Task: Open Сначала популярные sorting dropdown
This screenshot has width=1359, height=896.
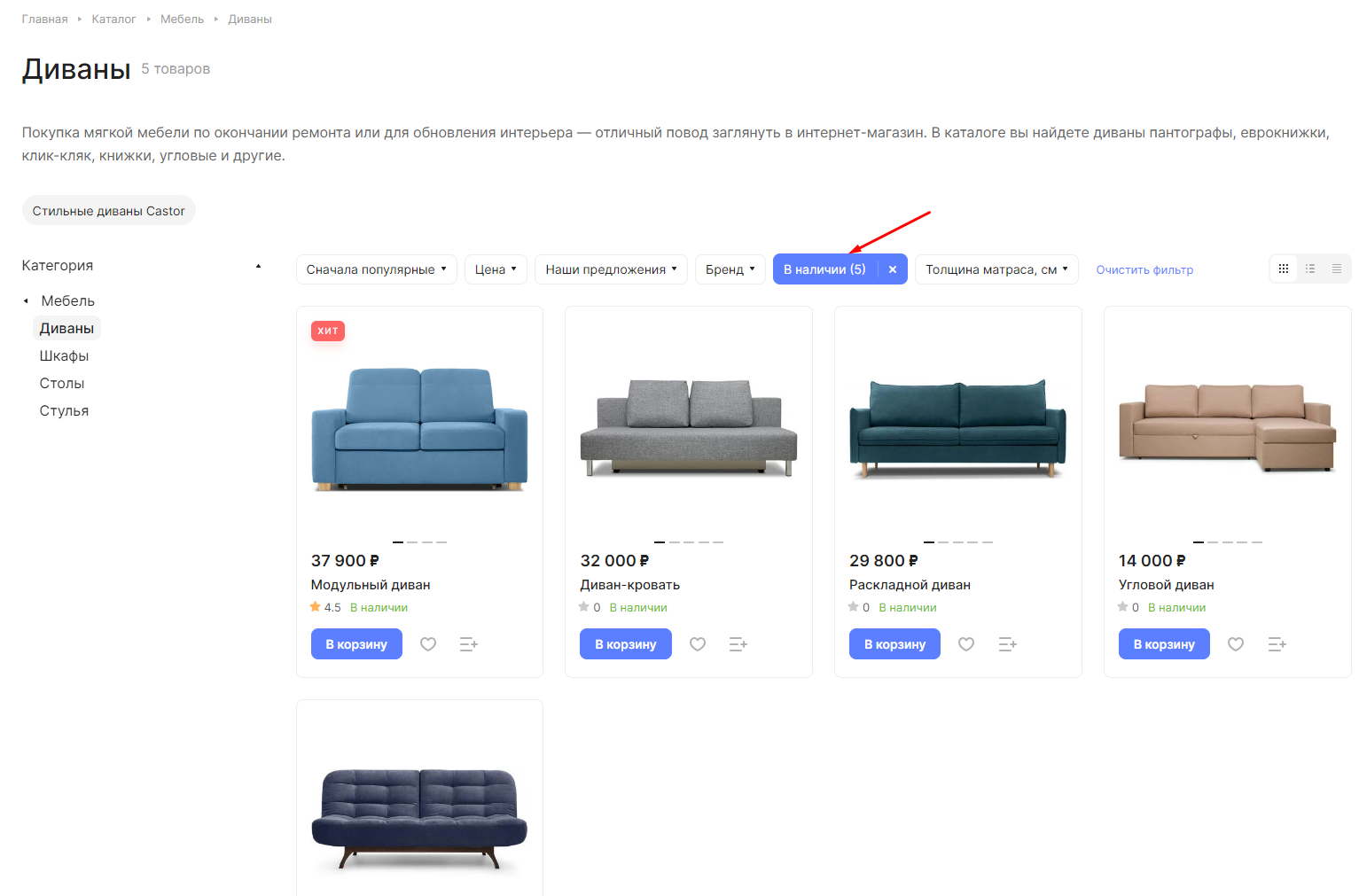Action: click(x=377, y=269)
